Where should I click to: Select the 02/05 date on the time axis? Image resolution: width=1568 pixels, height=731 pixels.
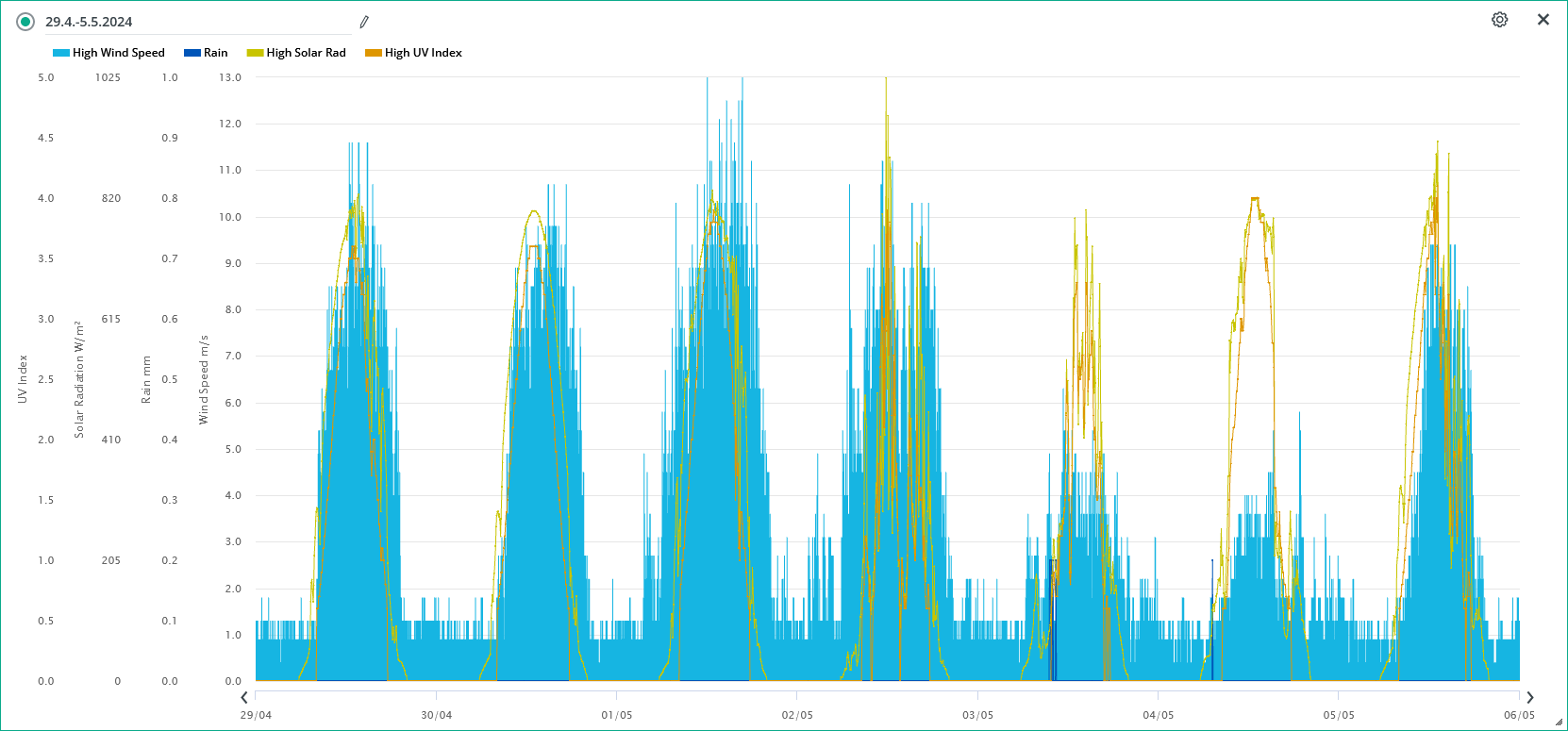[x=797, y=715]
